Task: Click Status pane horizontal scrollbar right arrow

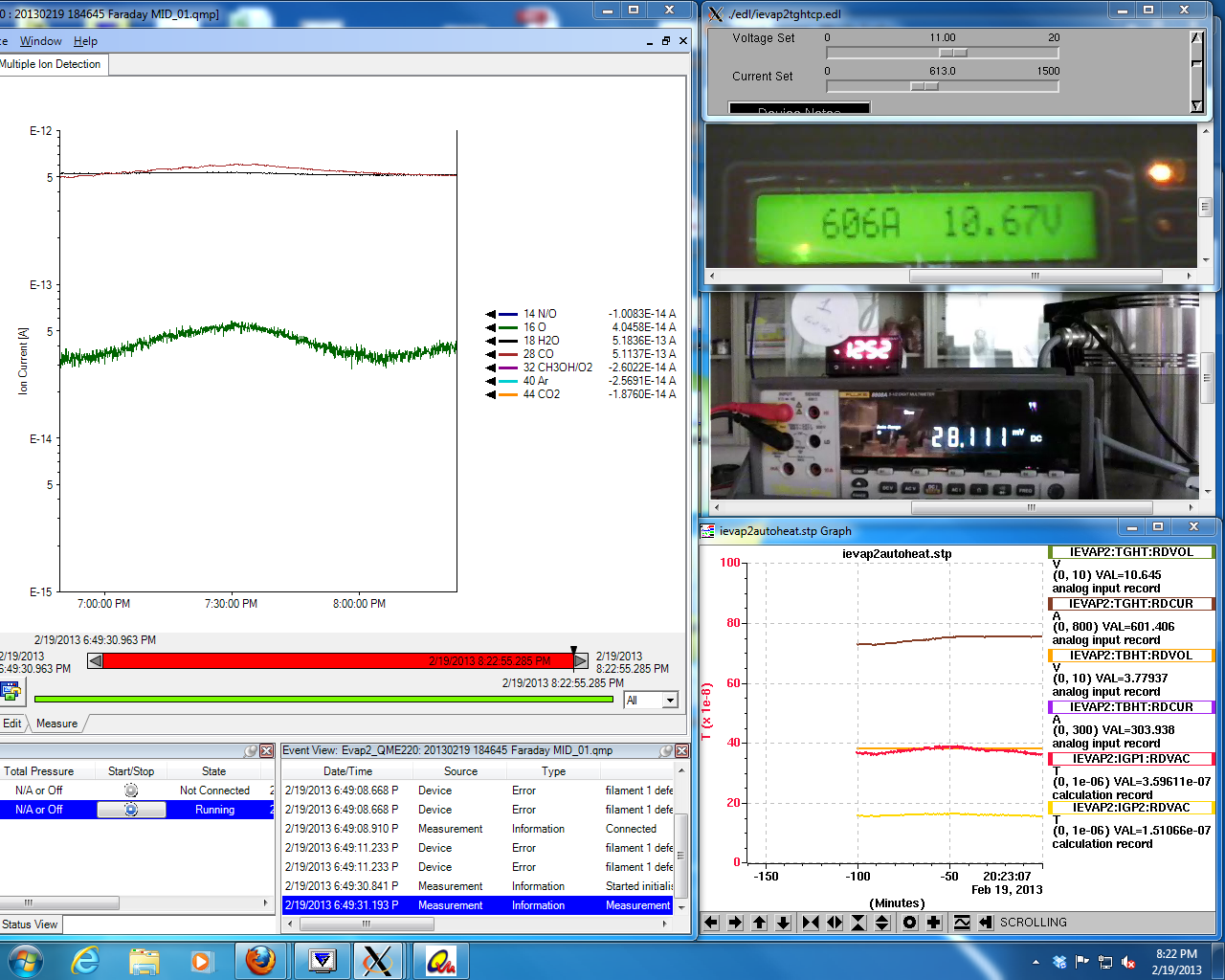Action: point(265,902)
